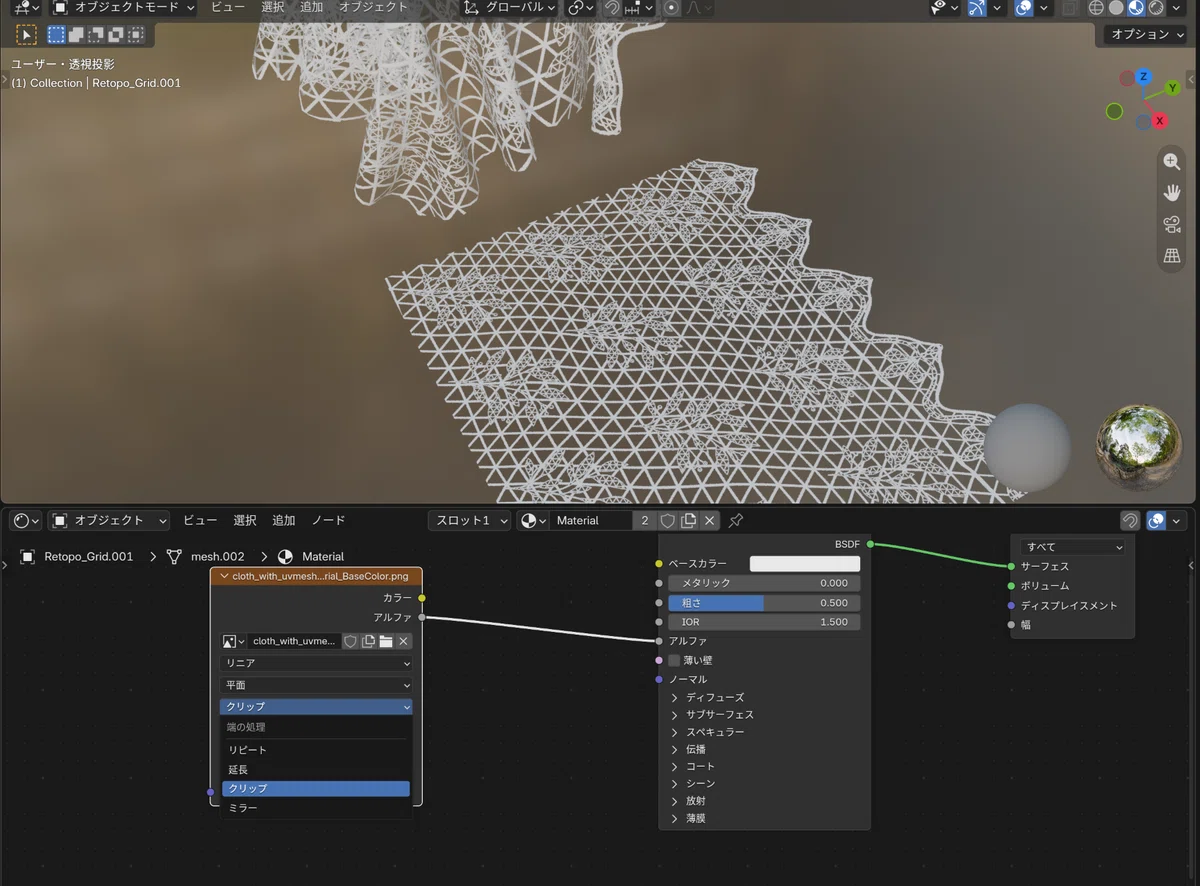
Task: Open image folder icon in texture node
Action: point(386,641)
